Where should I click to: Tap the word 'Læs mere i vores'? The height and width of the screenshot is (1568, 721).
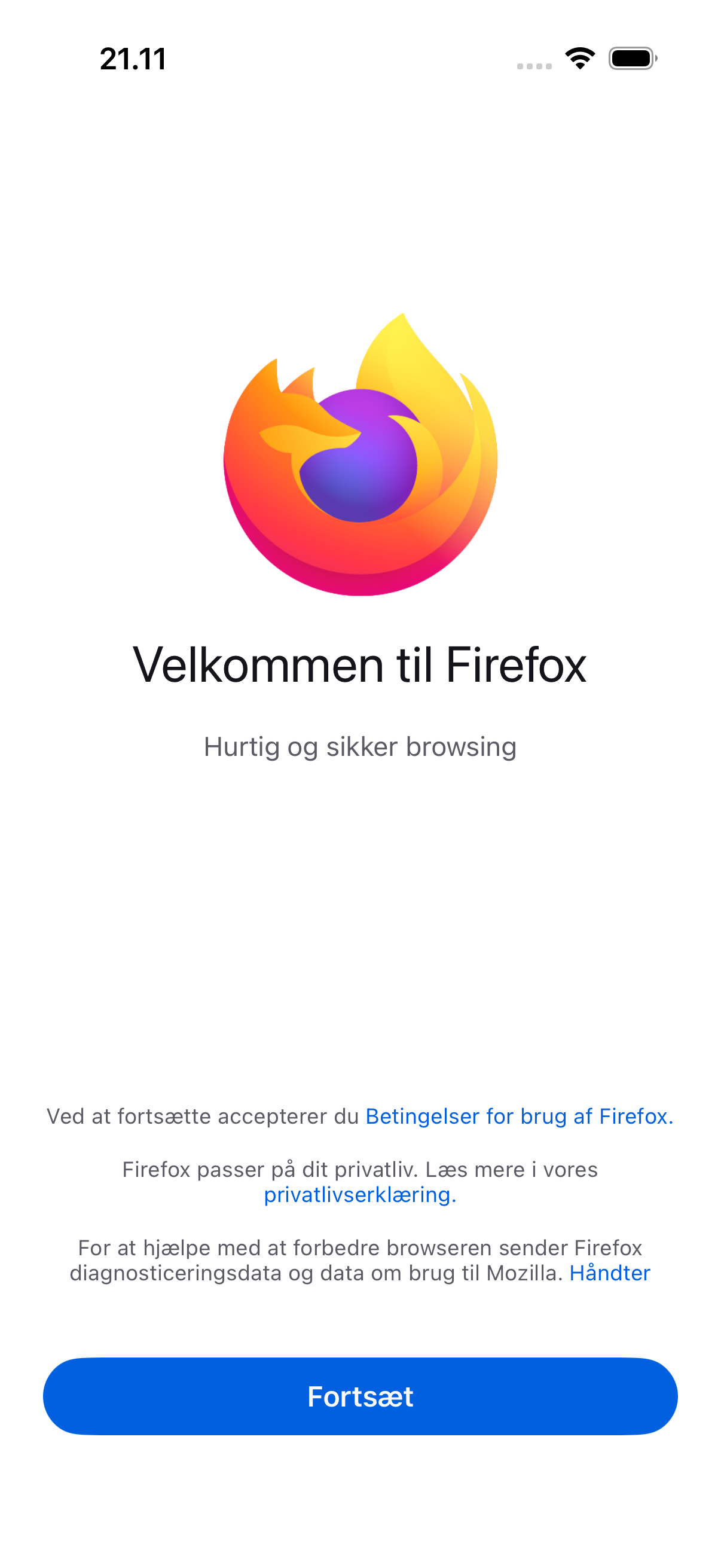512,1169
